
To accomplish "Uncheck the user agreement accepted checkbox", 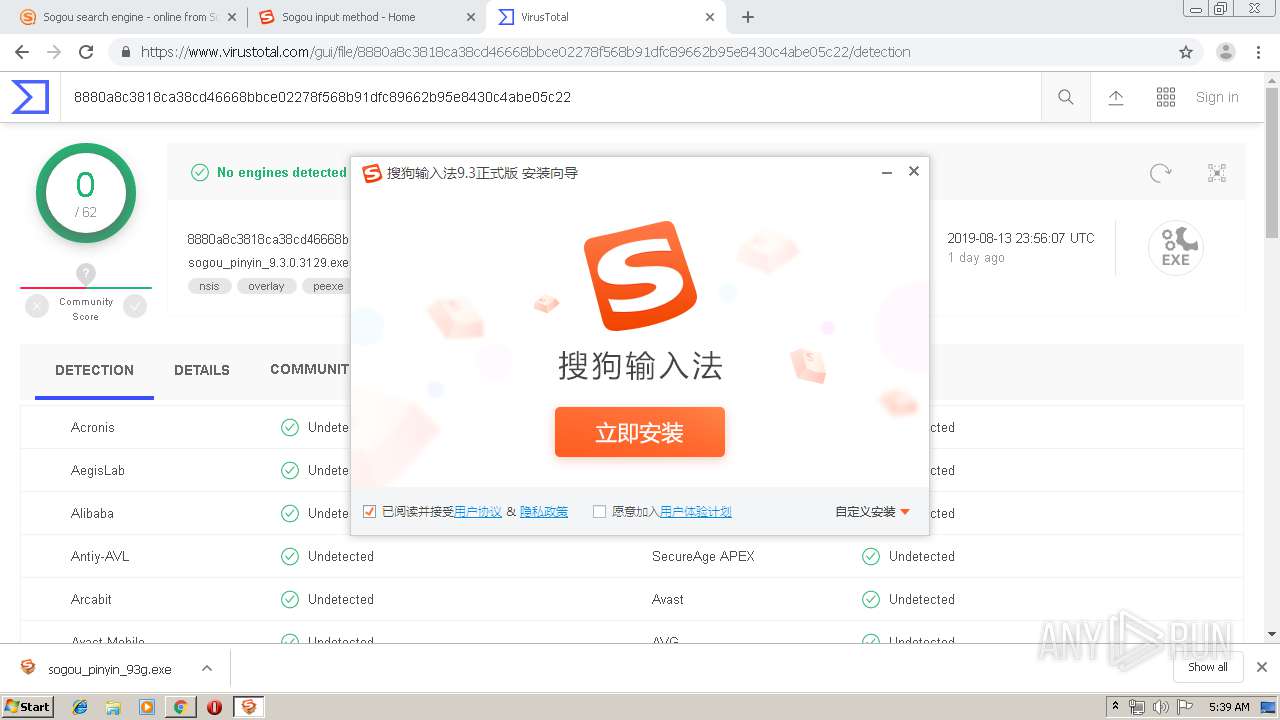I will coord(370,511).
